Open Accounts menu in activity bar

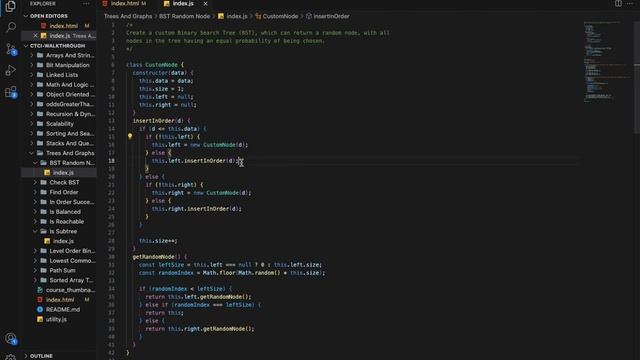pos(11,338)
